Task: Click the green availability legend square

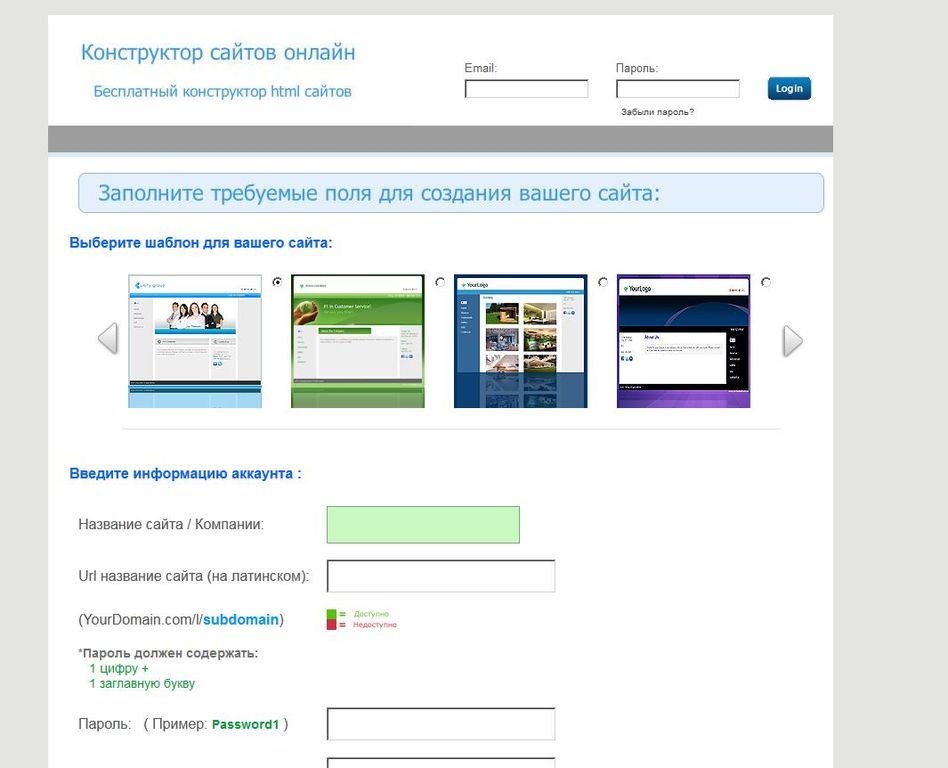Action: [x=331, y=614]
